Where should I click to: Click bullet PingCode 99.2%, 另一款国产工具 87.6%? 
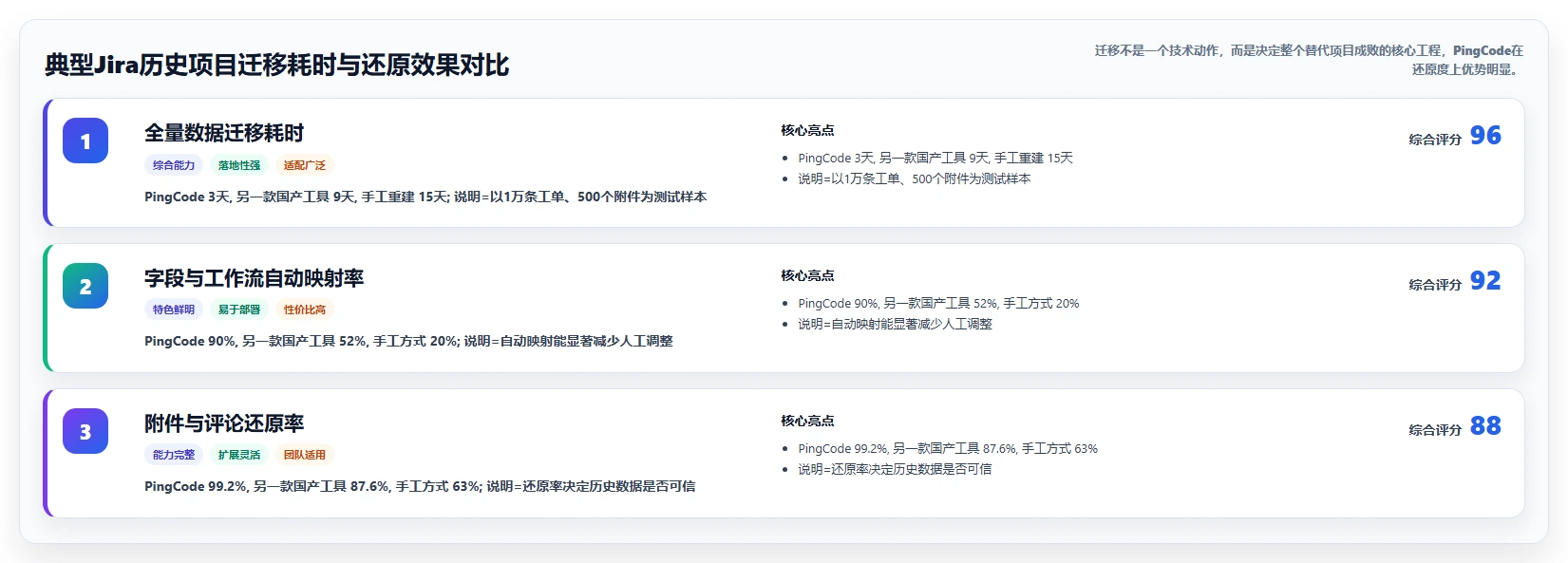tap(948, 448)
